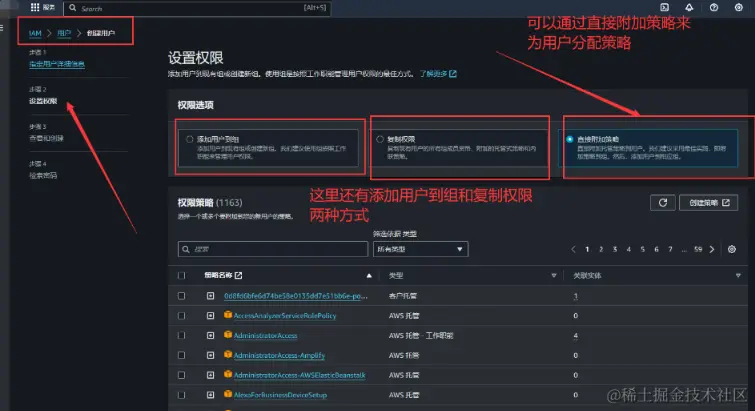This screenshot has height=411, width=755.
Task: Click the AdministratorAccess-Amplify orange policy icon
Action: (x=228, y=355)
